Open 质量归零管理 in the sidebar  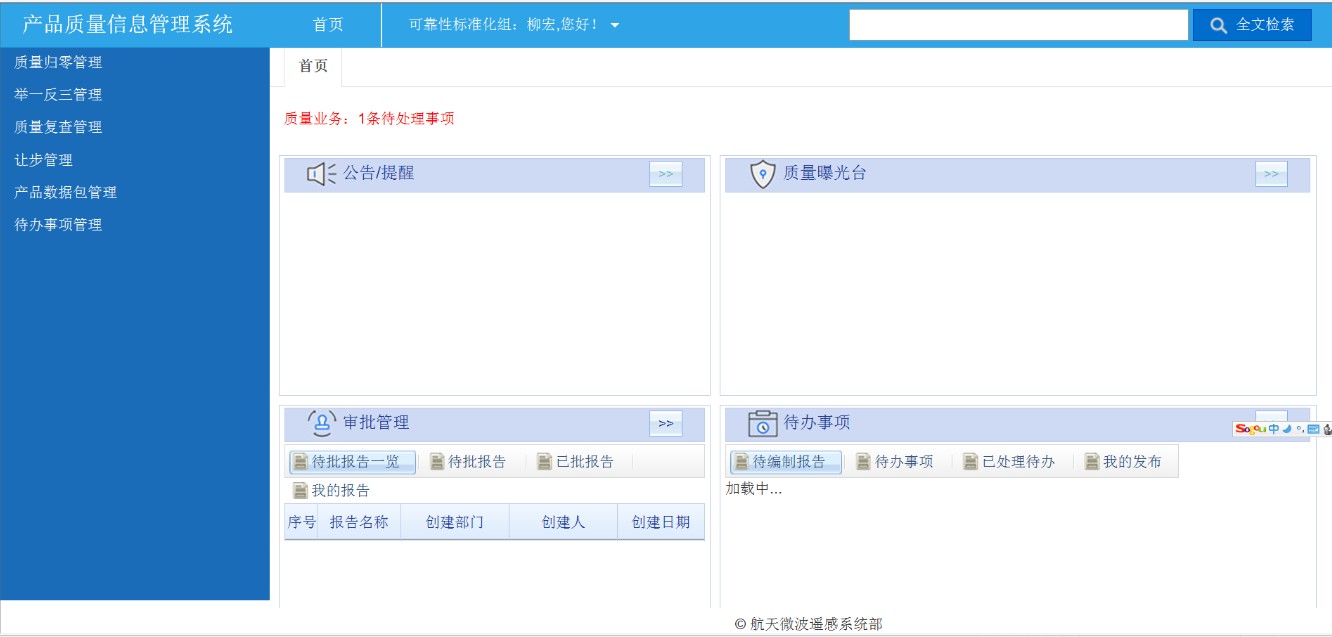point(58,62)
